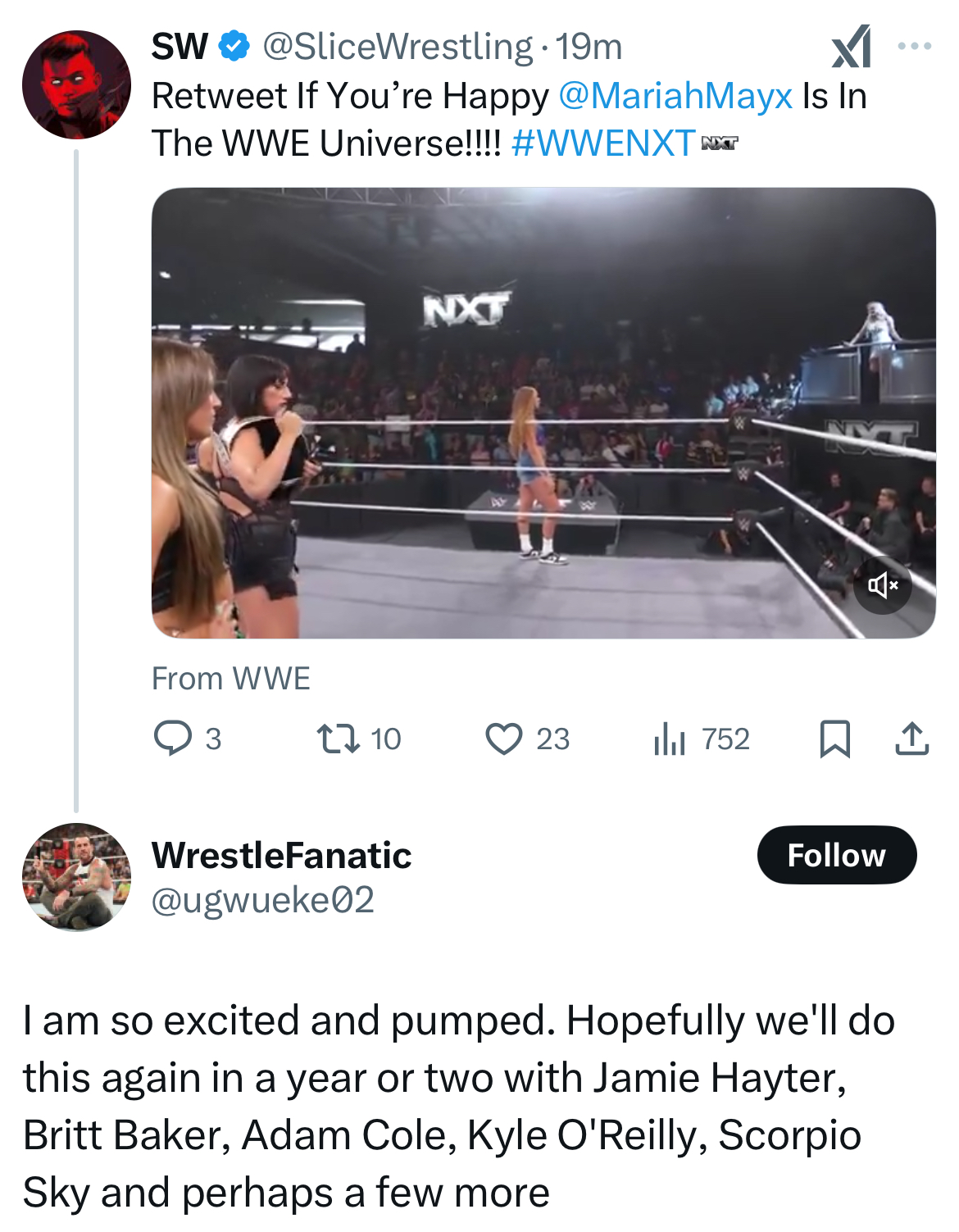959x1232 pixels.
Task: Click the WrestleFanatic display name
Action: 281,855
